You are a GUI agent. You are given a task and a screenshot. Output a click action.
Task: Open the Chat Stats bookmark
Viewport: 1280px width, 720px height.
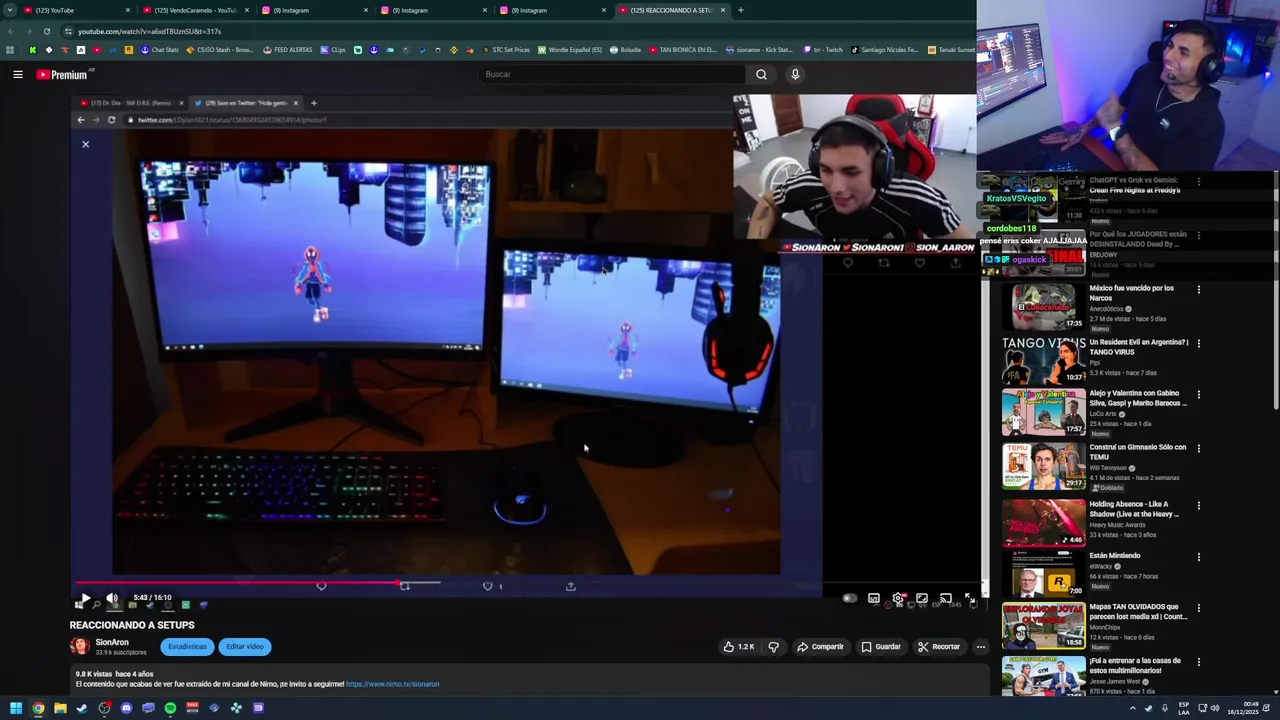pyautogui.click(x=160, y=49)
